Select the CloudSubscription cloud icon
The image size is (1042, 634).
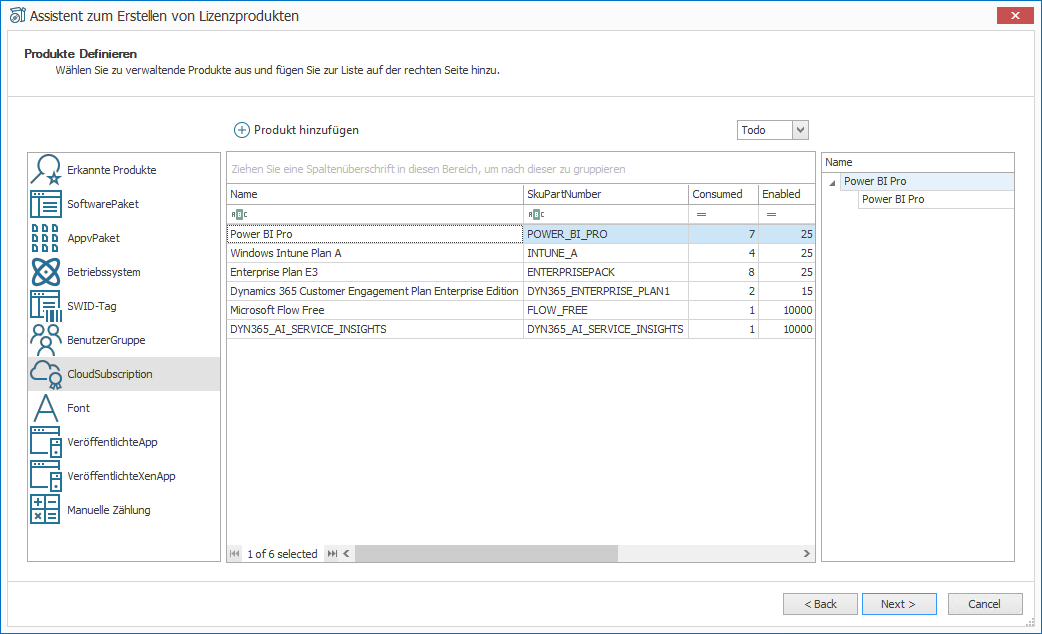[45, 374]
